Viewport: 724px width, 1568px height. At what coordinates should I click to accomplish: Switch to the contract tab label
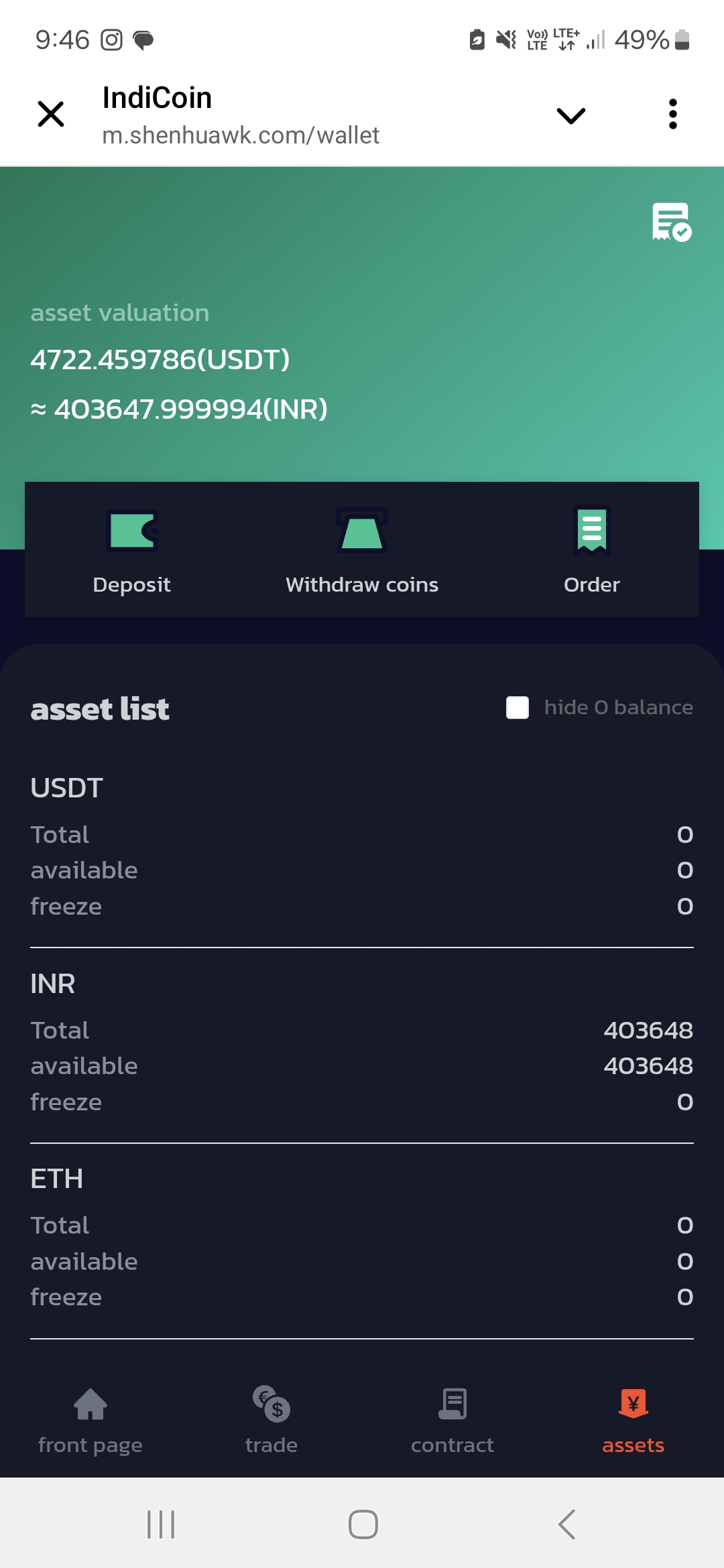(452, 1445)
